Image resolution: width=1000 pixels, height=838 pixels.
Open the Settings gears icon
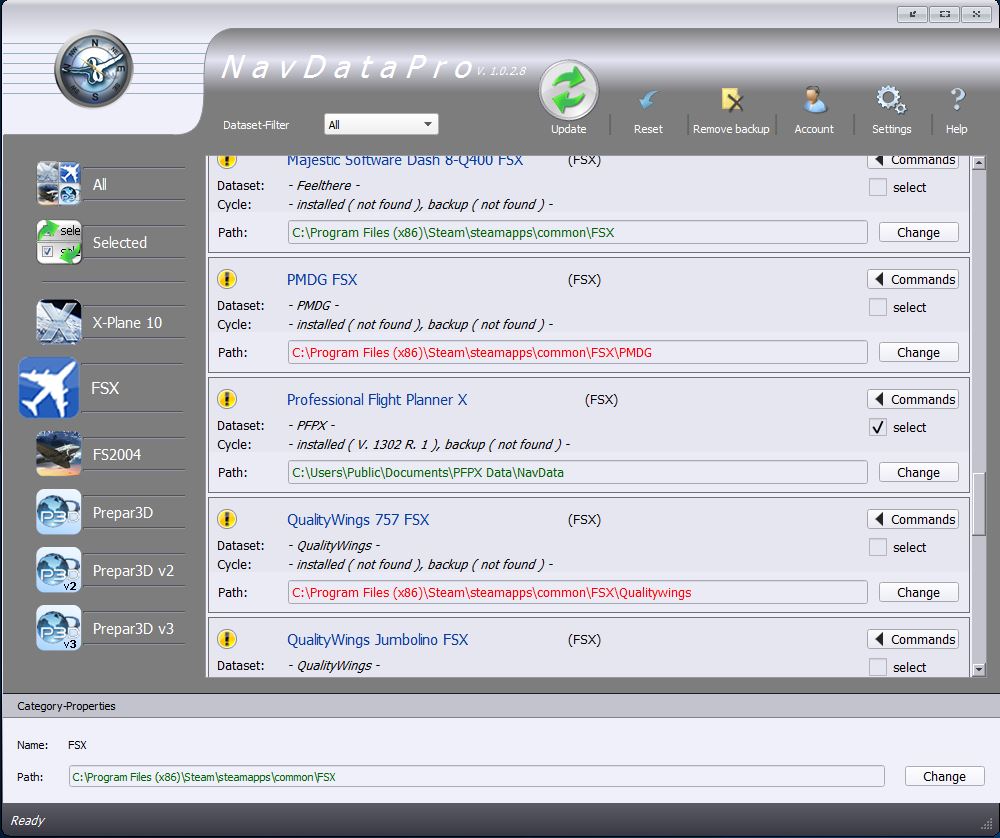click(891, 100)
